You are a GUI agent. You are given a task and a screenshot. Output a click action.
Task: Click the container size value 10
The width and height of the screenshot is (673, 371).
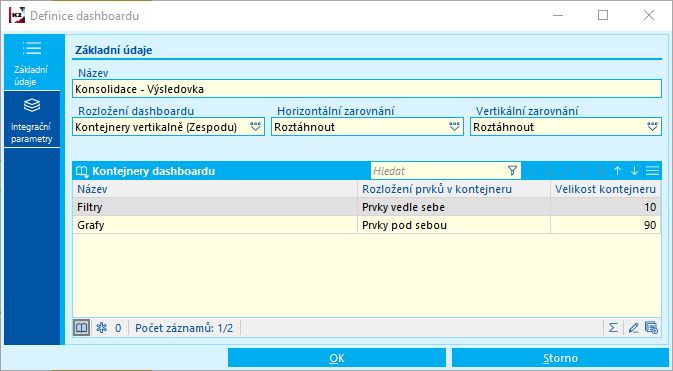tap(606, 207)
